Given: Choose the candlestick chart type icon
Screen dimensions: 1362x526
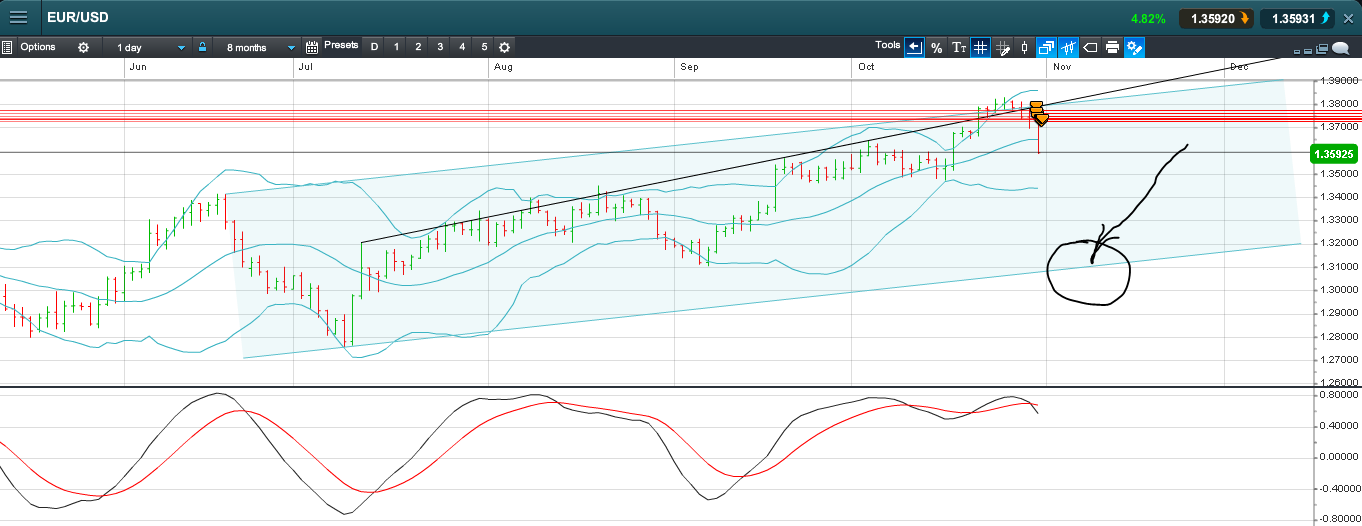Looking at the screenshot, I should [x=1024, y=47].
